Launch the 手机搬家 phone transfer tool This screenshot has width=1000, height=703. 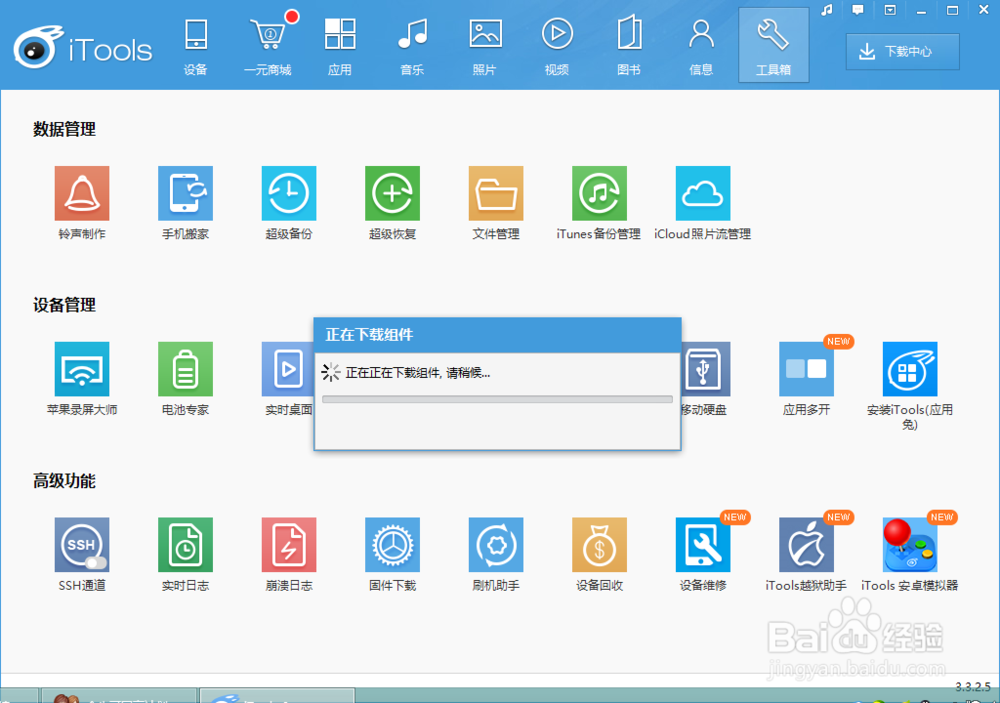click(x=185, y=193)
